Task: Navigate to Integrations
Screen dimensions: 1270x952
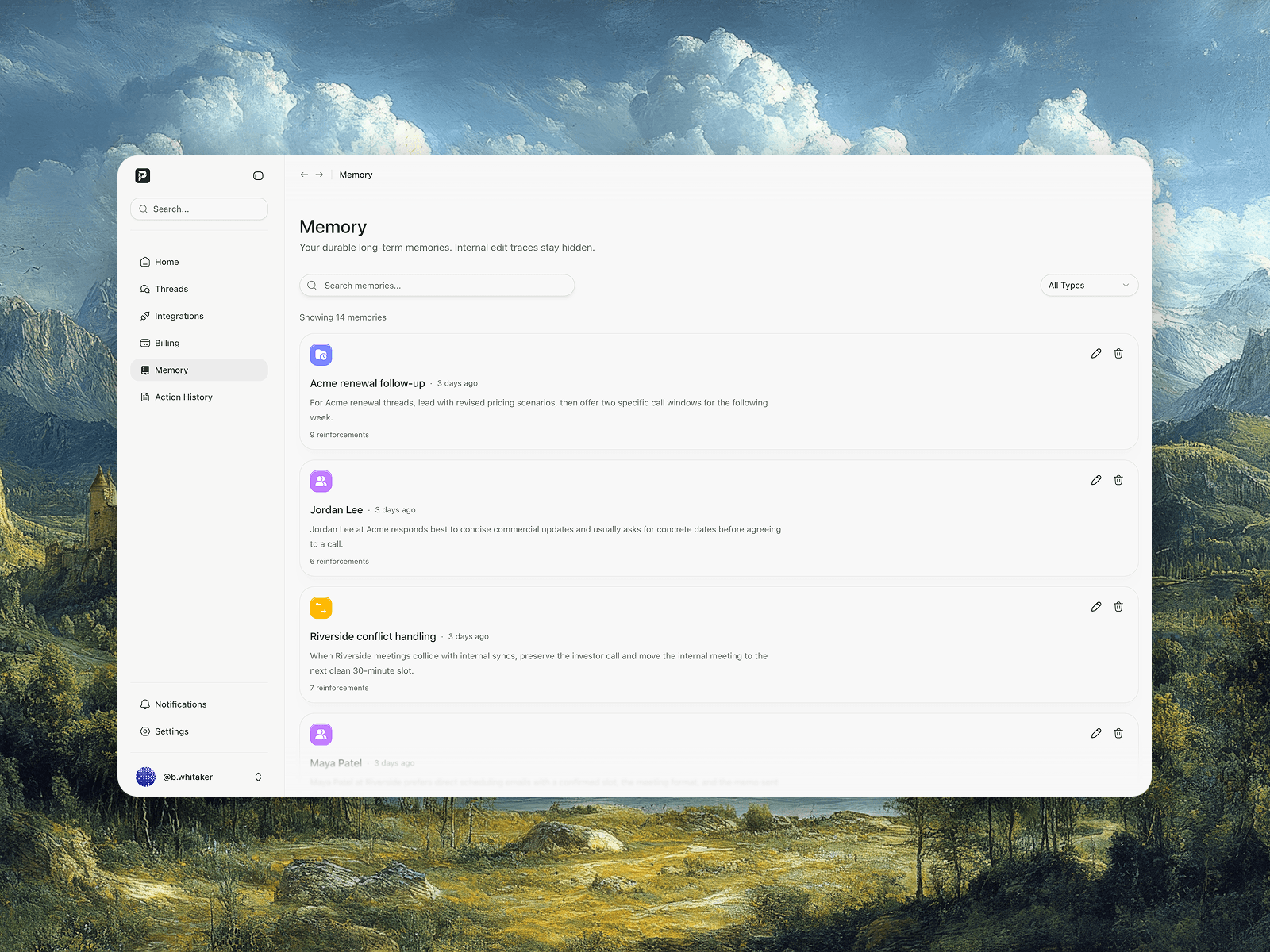Action: [199, 316]
